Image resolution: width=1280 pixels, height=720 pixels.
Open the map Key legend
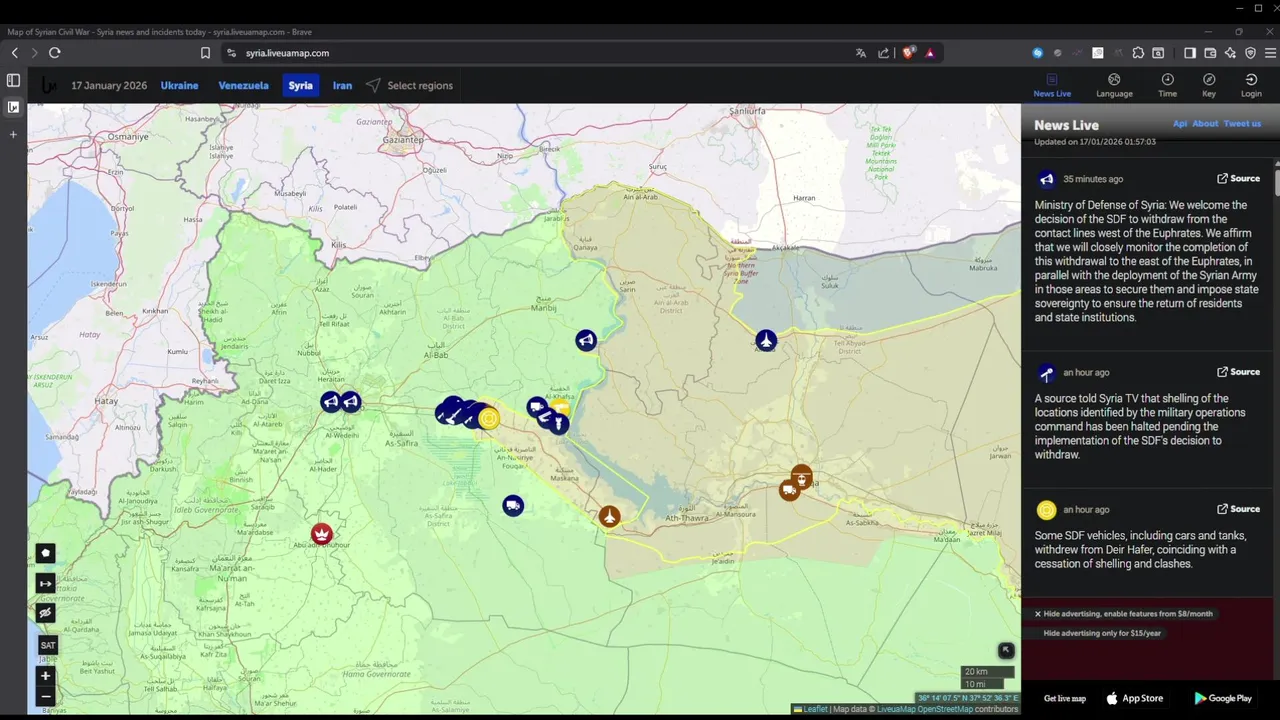click(1209, 86)
